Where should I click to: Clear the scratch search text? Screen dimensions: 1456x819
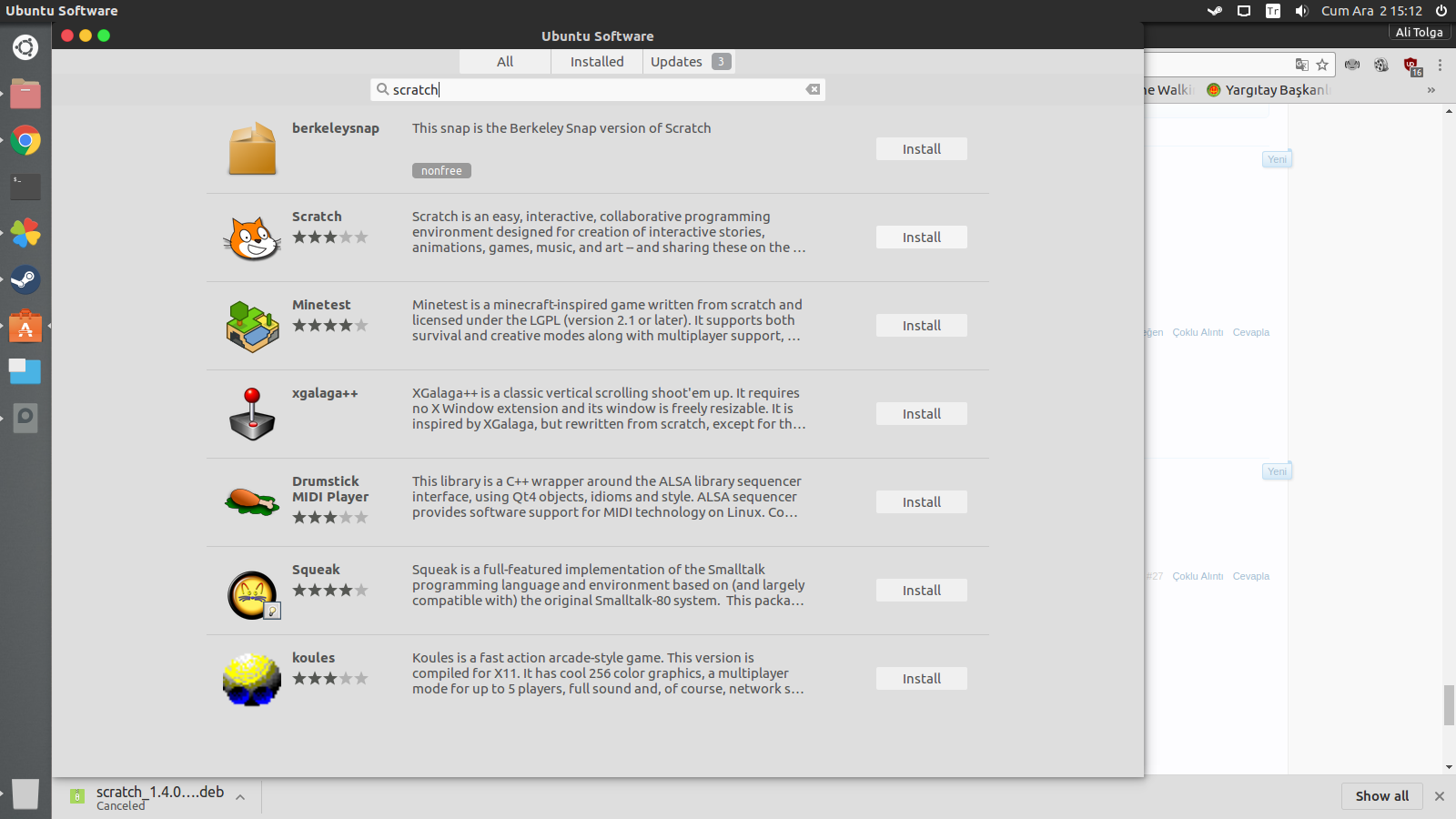[x=813, y=89]
